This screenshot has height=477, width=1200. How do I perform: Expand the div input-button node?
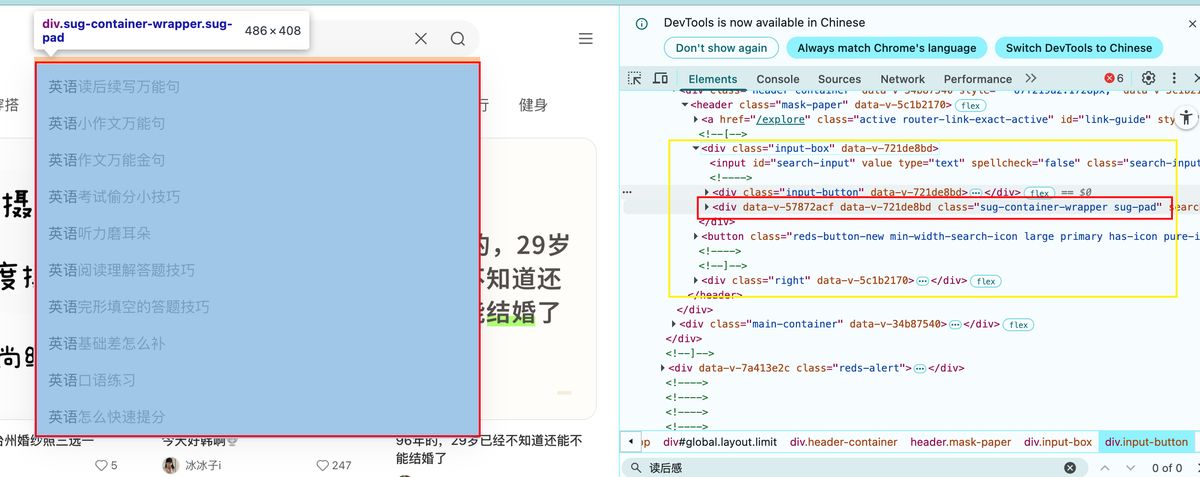[708, 192]
